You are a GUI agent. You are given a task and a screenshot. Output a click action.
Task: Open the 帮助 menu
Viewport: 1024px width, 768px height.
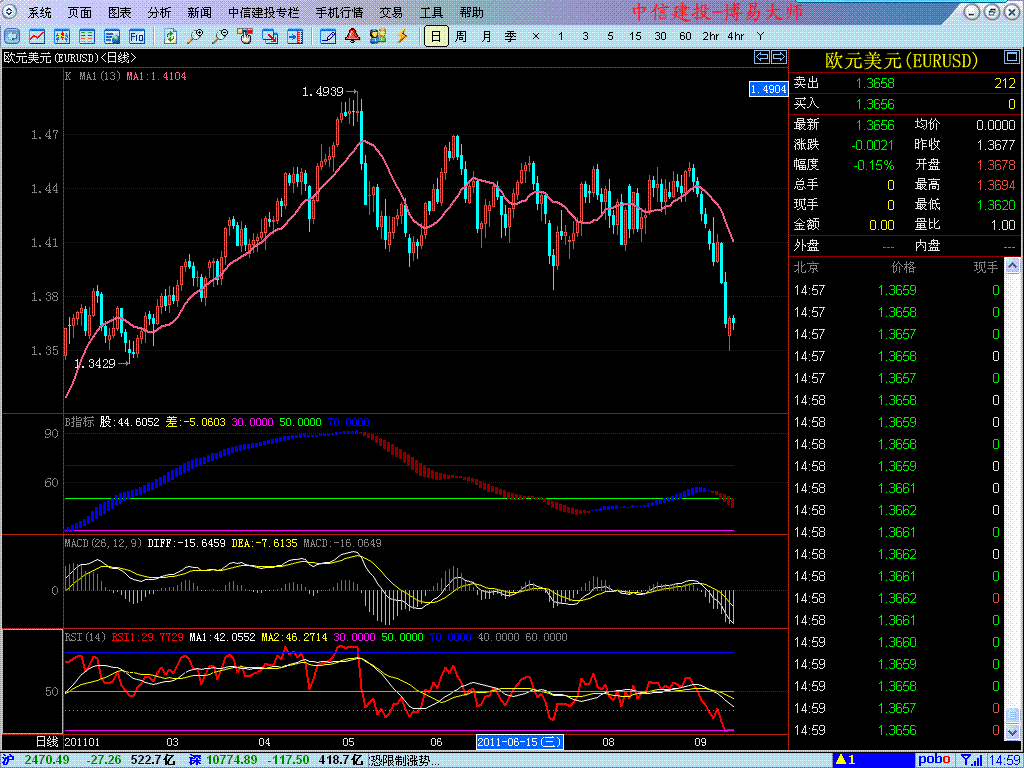[x=472, y=12]
